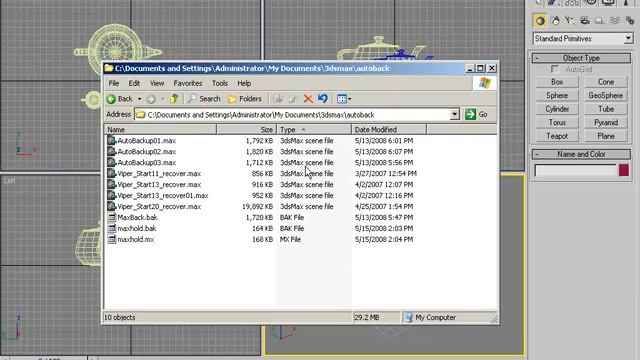Click the maxhold.mx file icon

coord(111,240)
